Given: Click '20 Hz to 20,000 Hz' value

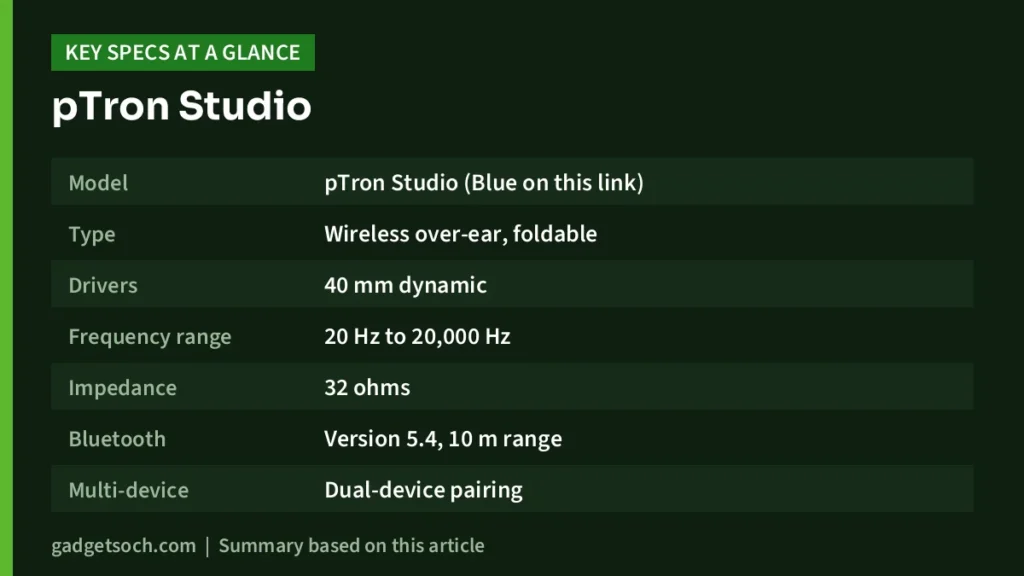Looking at the screenshot, I should pos(417,336).
